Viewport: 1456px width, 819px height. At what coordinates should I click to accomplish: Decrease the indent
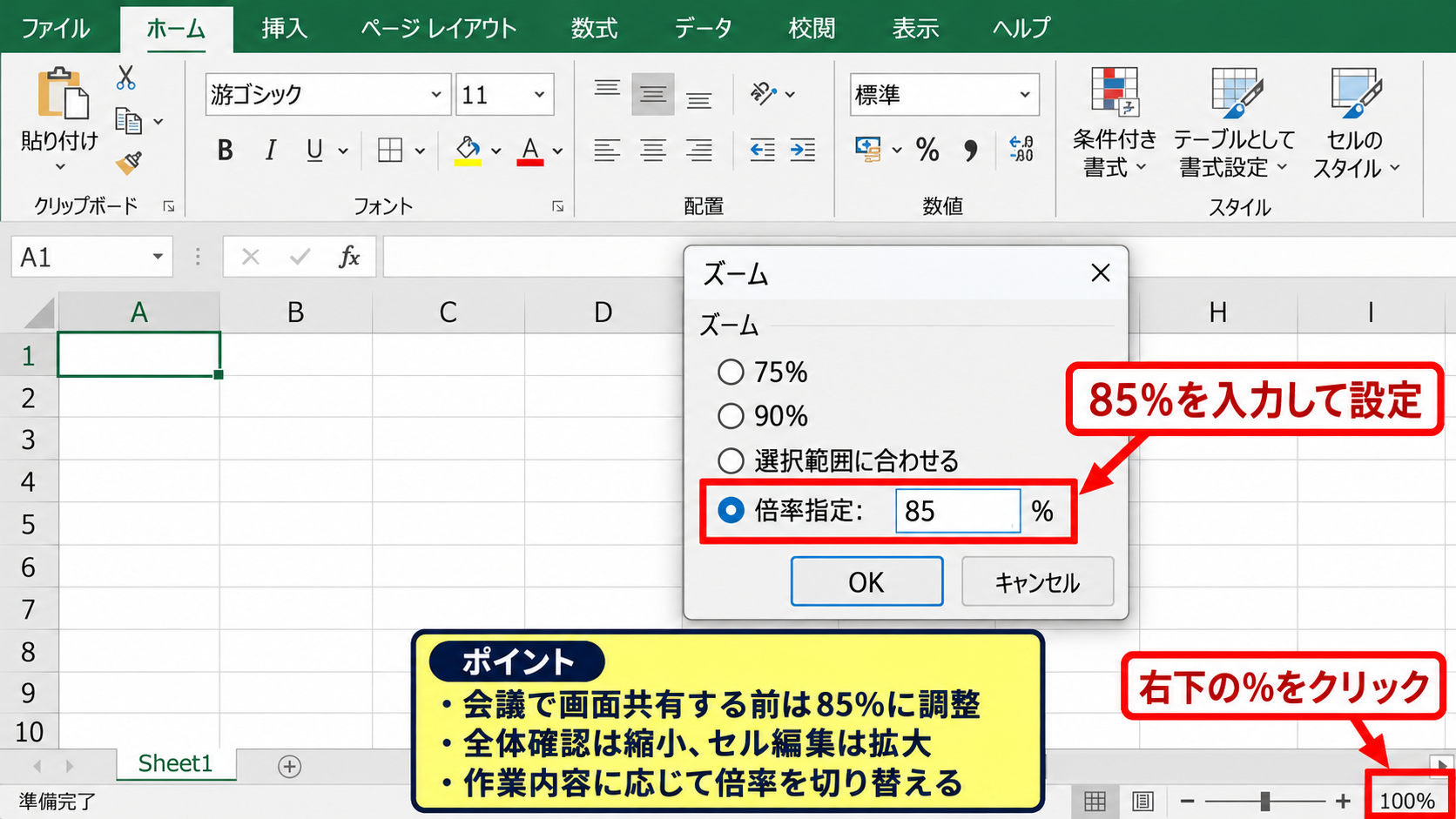pos(762,151)
